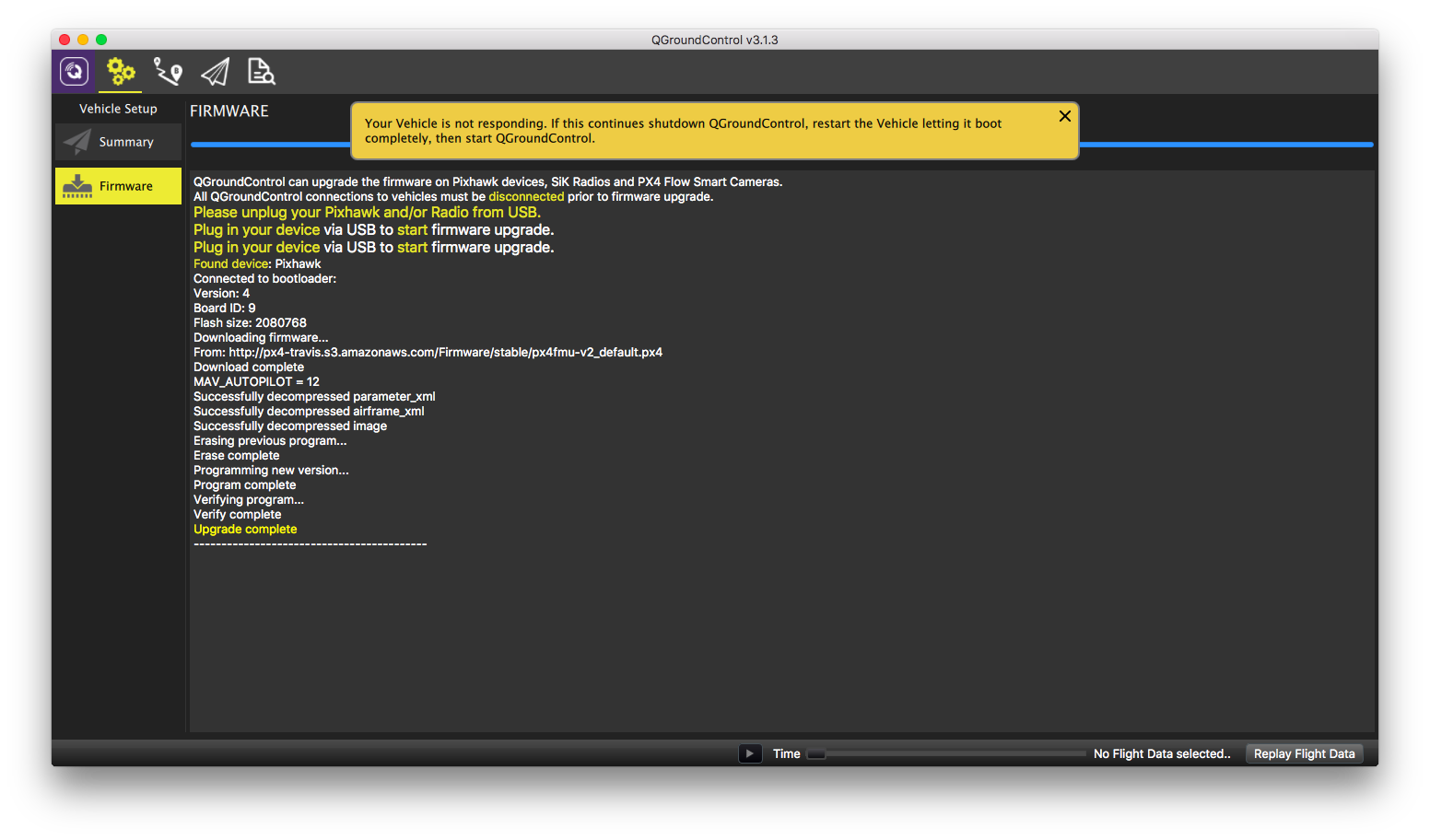1430x840 pixels.
Task: Close the QGroundControl window with red button
Action: click(x=64, y=40)
